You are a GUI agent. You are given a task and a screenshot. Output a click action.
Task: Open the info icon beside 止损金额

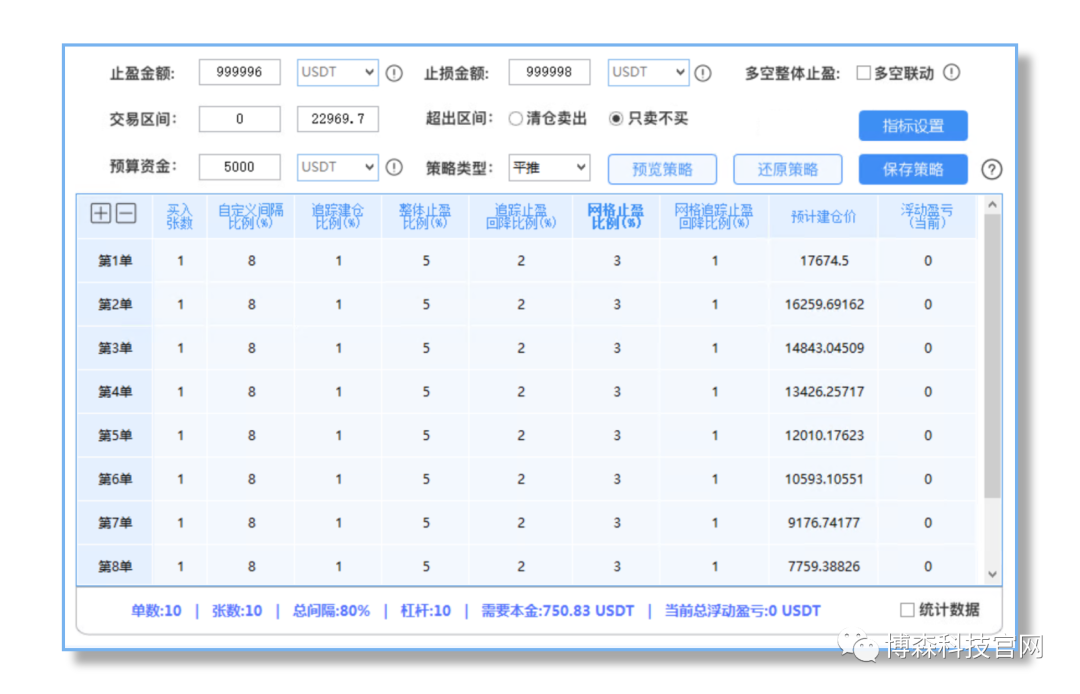[705, 72]
